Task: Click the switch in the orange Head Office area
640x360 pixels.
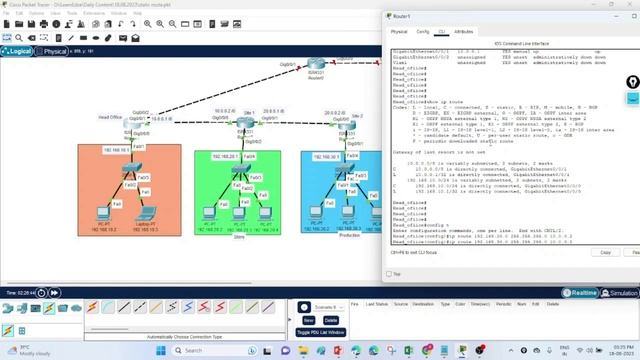Action: 132,167
